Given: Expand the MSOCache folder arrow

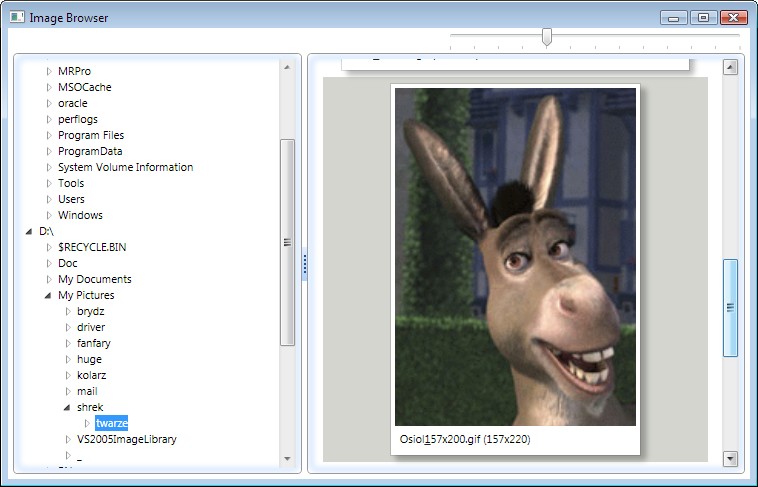Looking at the screenshot, I should pyautogui.click(x=49, y=87).
